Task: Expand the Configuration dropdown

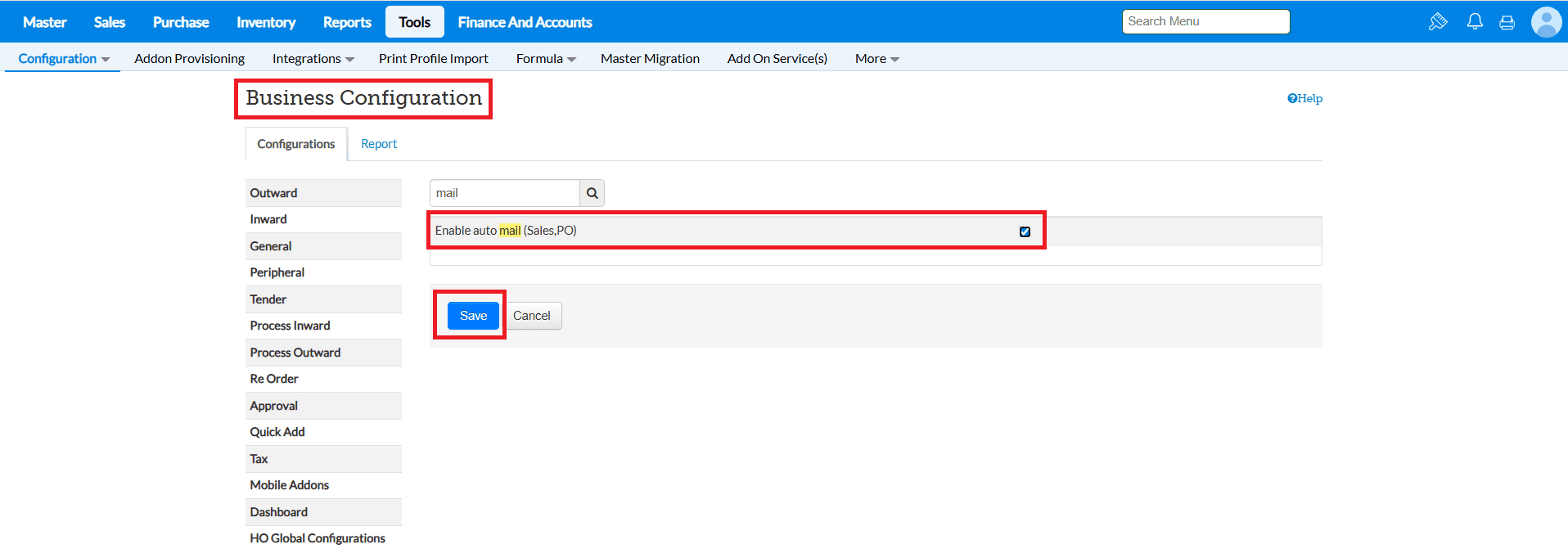Action: [x=63, y=59]
